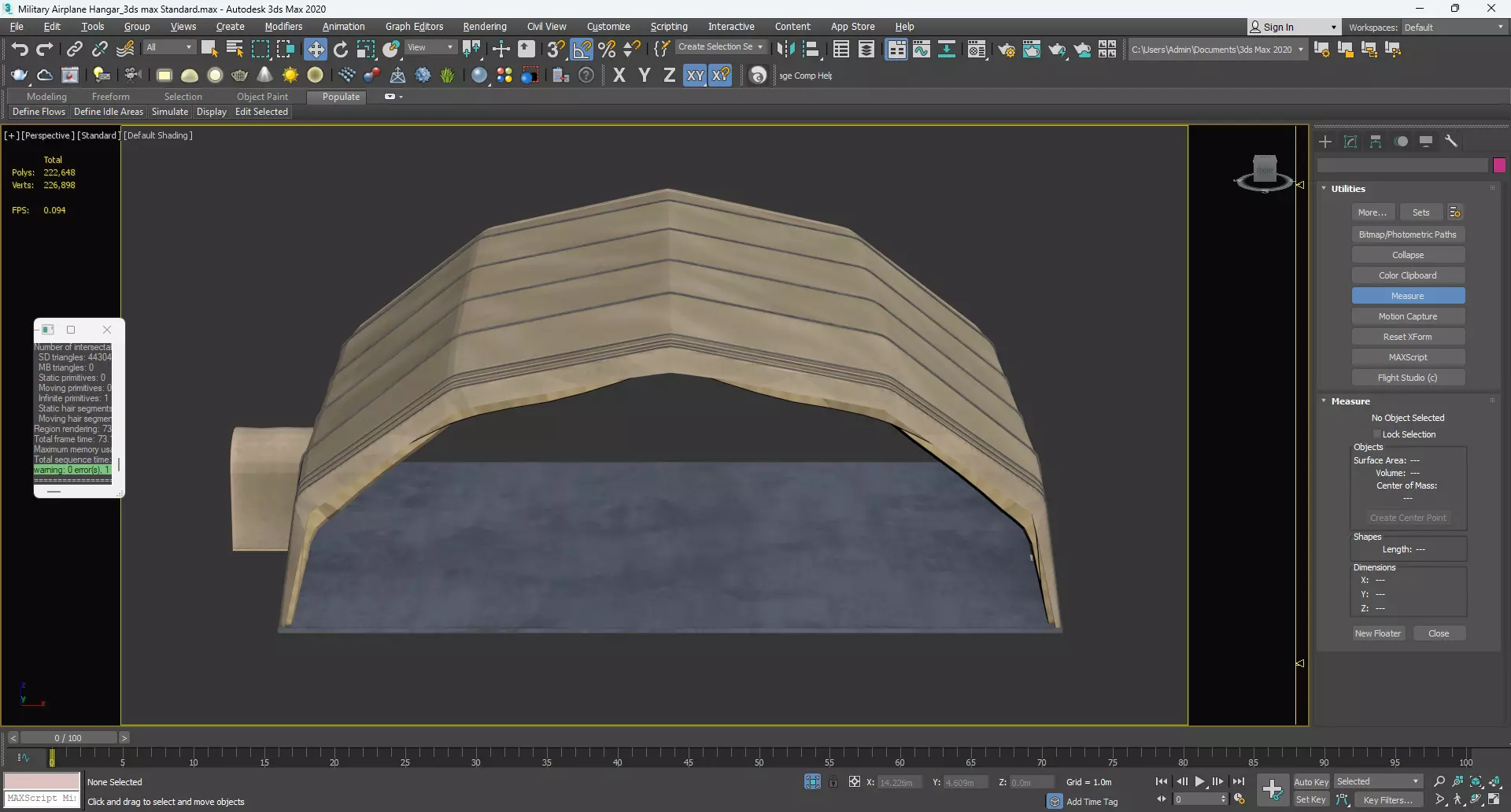
Task: Click the Play Animation button
Action: coord(1199,781)
